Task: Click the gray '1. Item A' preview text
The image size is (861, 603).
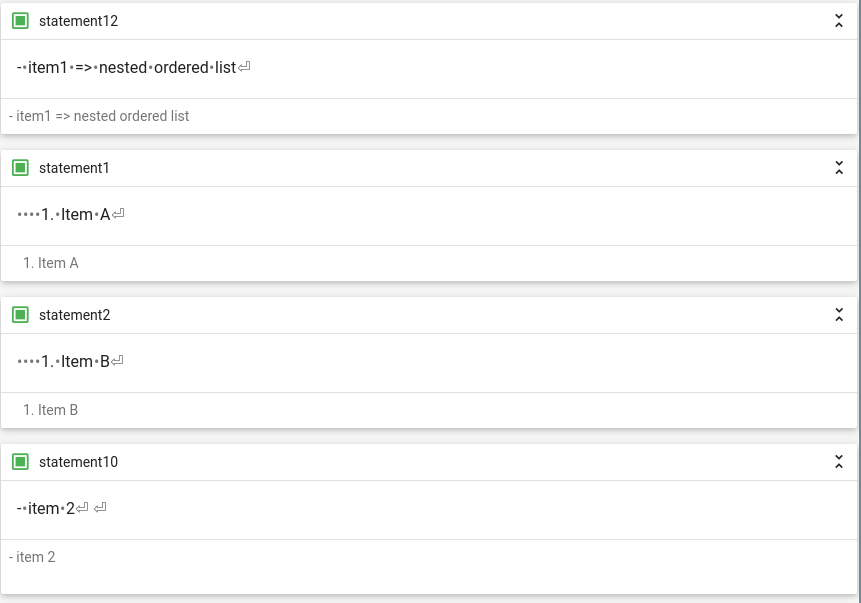Action: (51, 263)
